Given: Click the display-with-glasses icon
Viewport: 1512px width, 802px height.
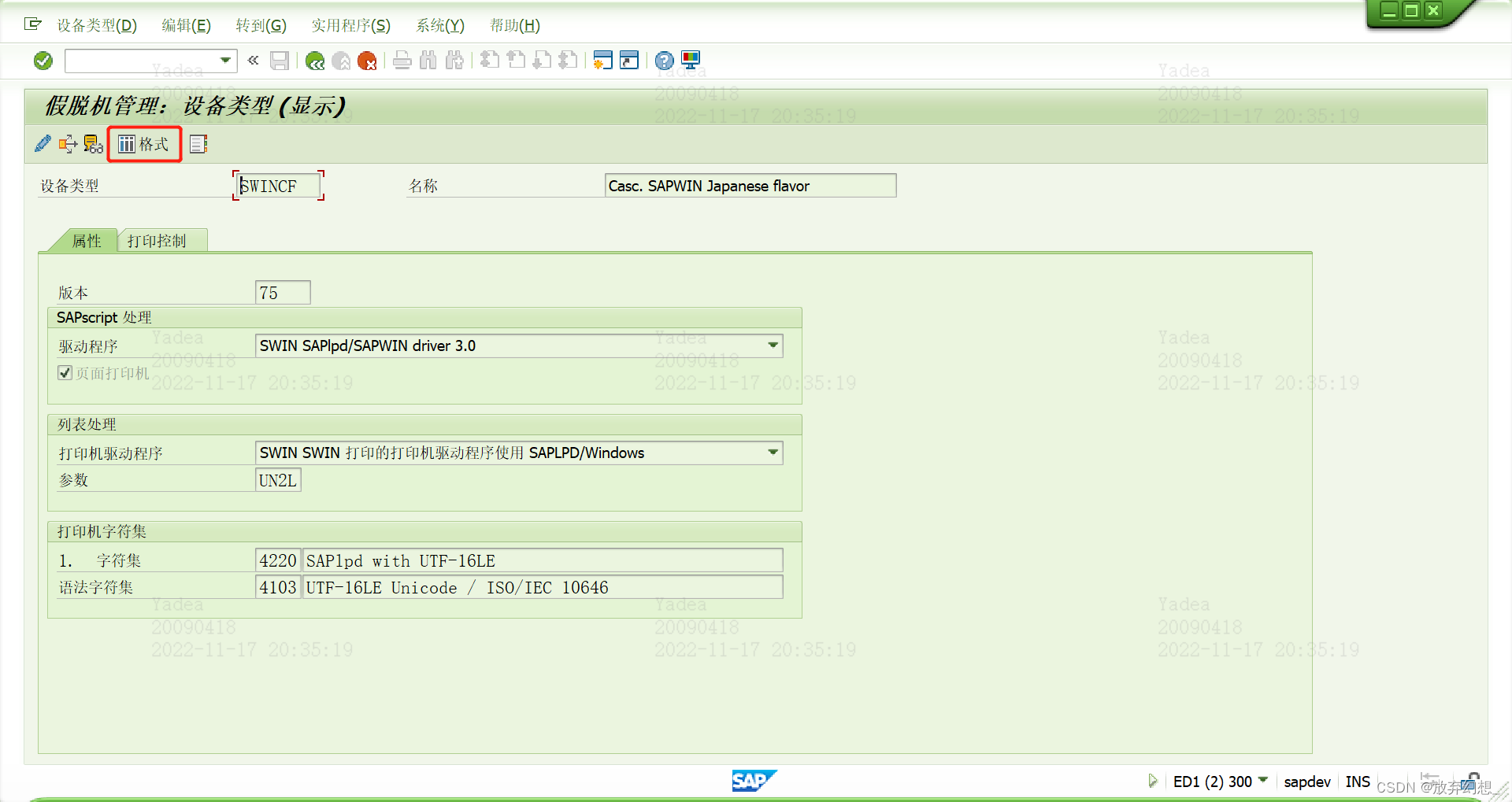Looking at the screenshot, I should [94, 144].
